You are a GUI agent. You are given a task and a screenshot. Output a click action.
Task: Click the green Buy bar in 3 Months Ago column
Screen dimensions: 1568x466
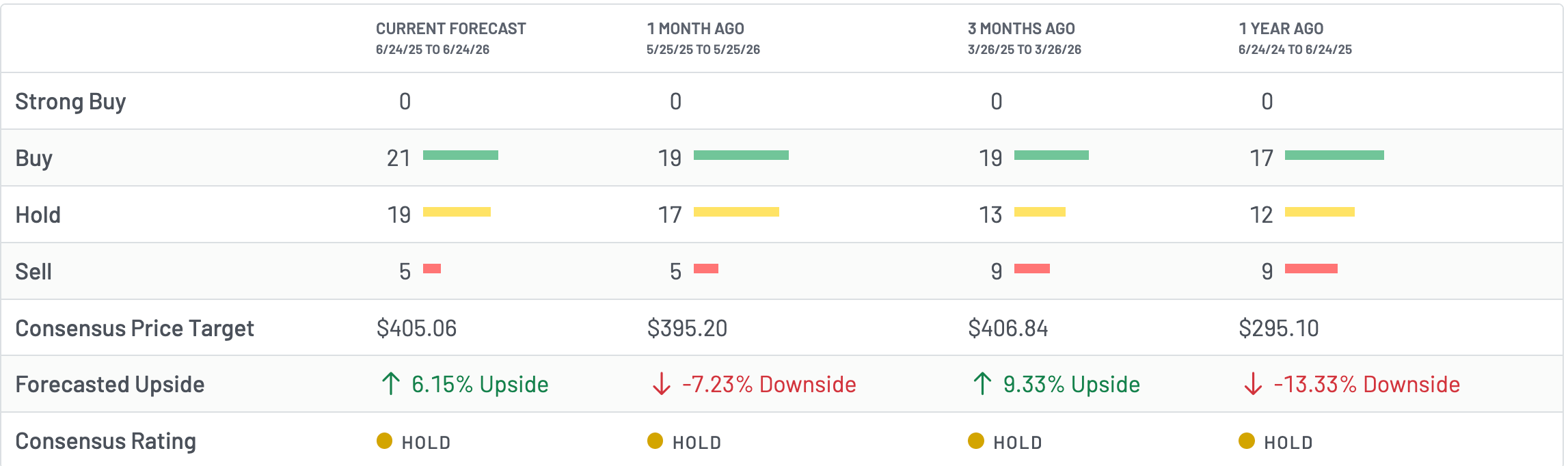[1051, 155]
